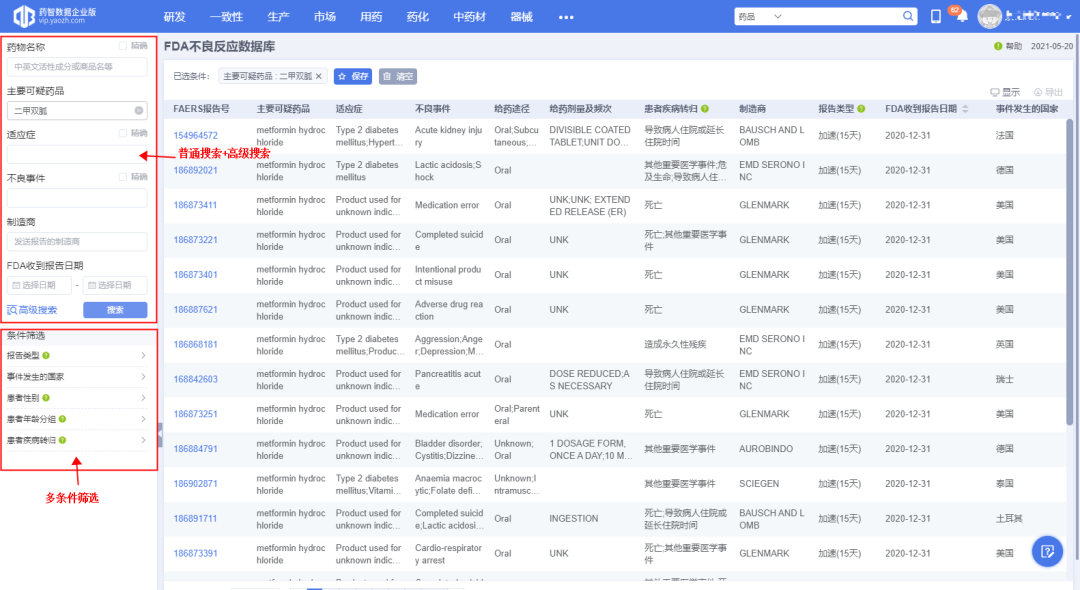Open the user account dropdown arrow

(1069, 17)
